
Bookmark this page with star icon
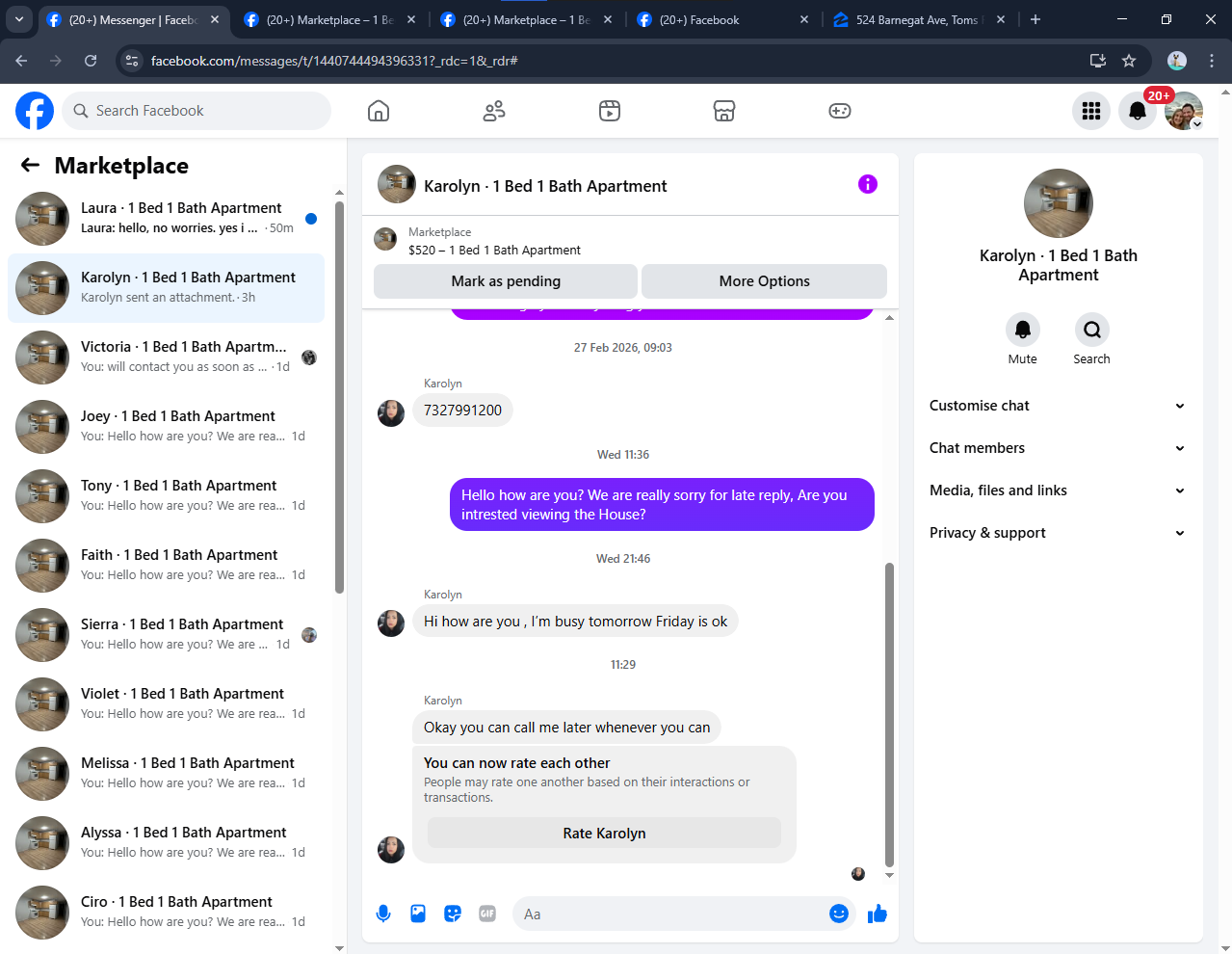1129,61
